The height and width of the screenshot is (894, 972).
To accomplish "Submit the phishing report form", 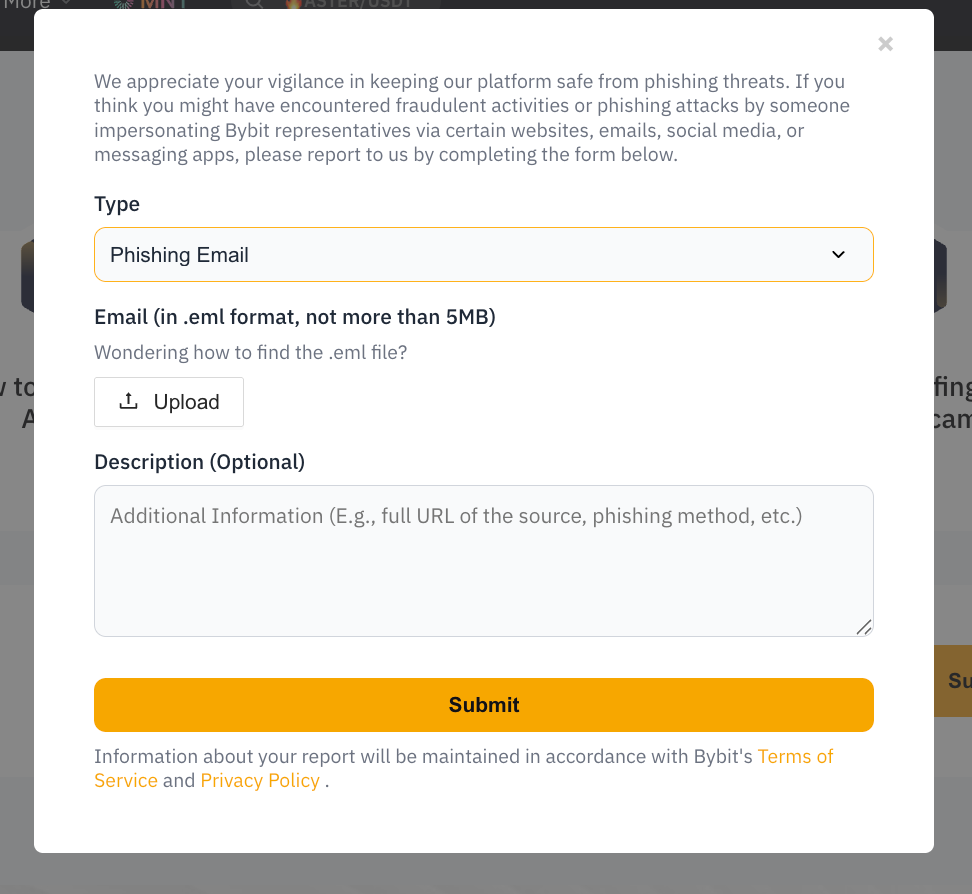I will click(483, 705).
